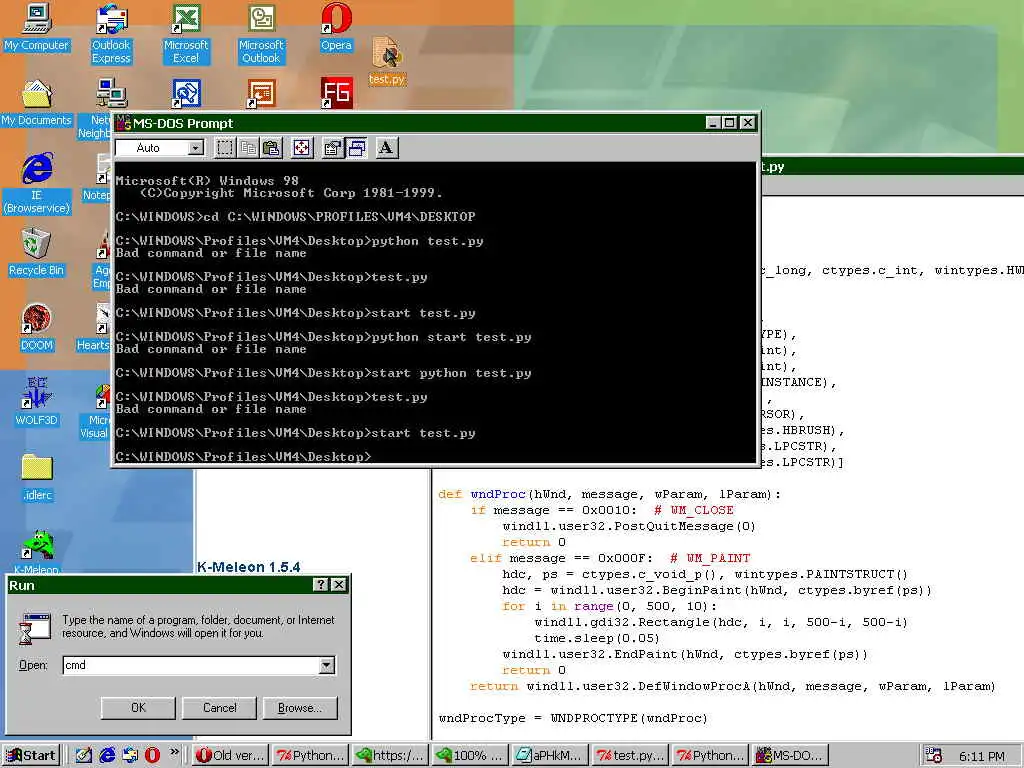Select the IE (Browservice) desktop icon
Viewport: 1024px width, 768px height.
tap(36, 184)
